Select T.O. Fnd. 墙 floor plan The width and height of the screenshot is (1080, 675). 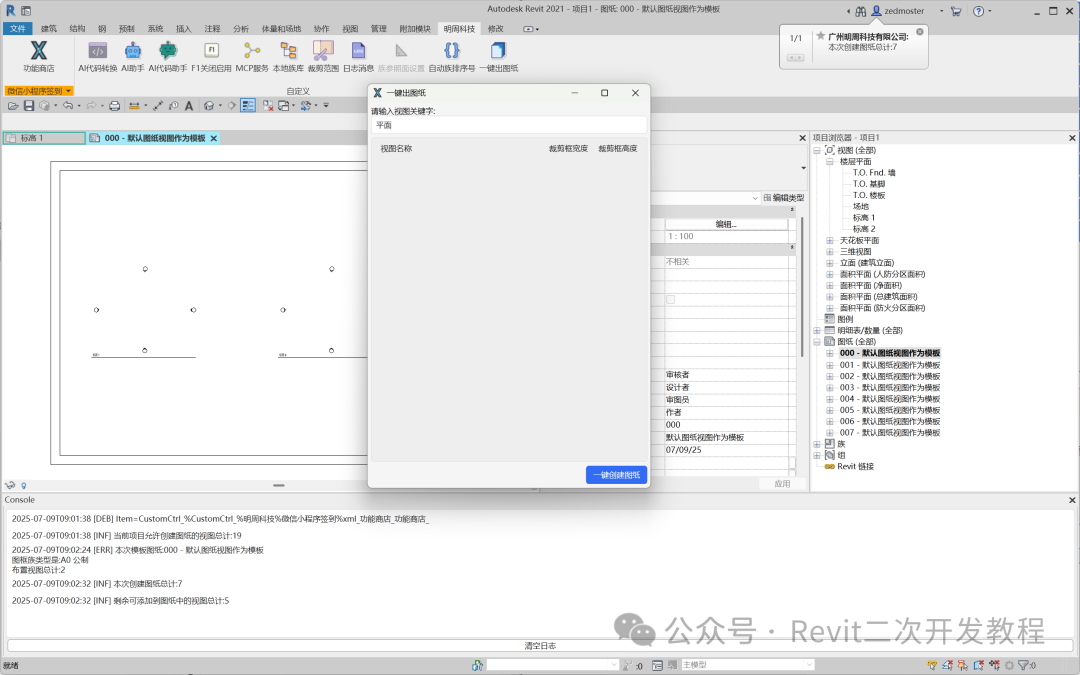point(873,173)
